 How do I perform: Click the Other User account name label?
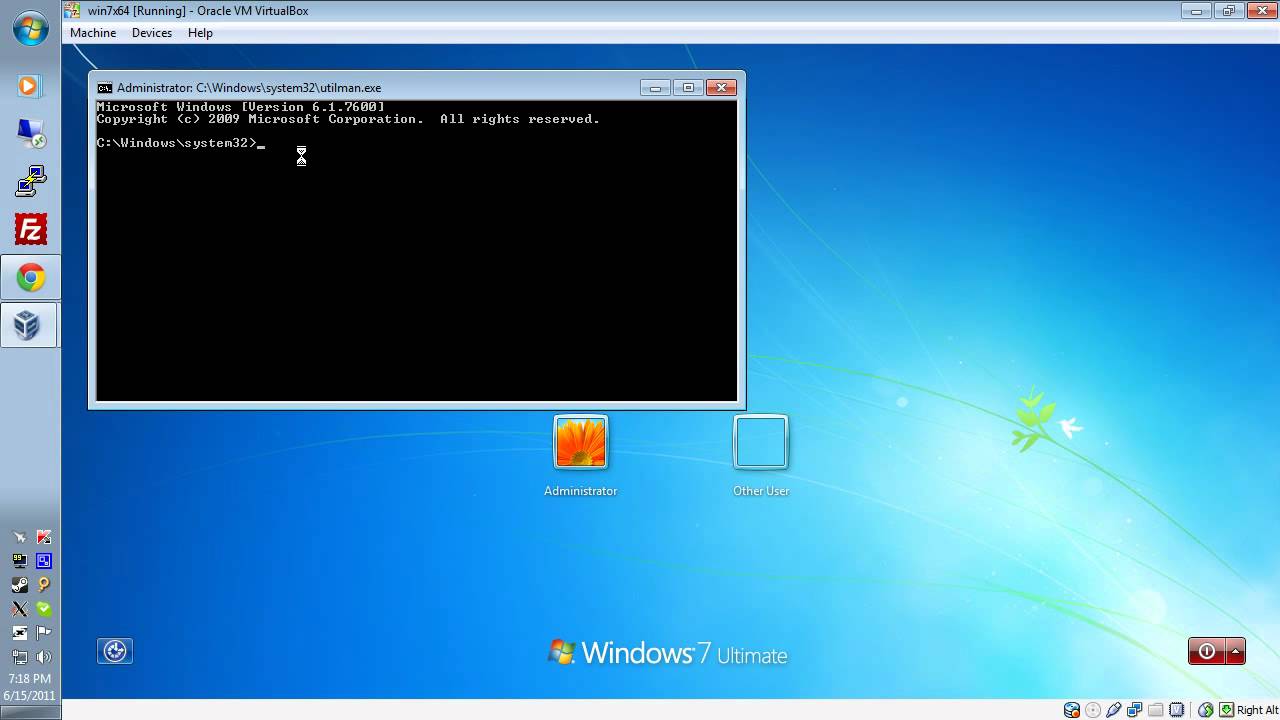tap(761, 491)
